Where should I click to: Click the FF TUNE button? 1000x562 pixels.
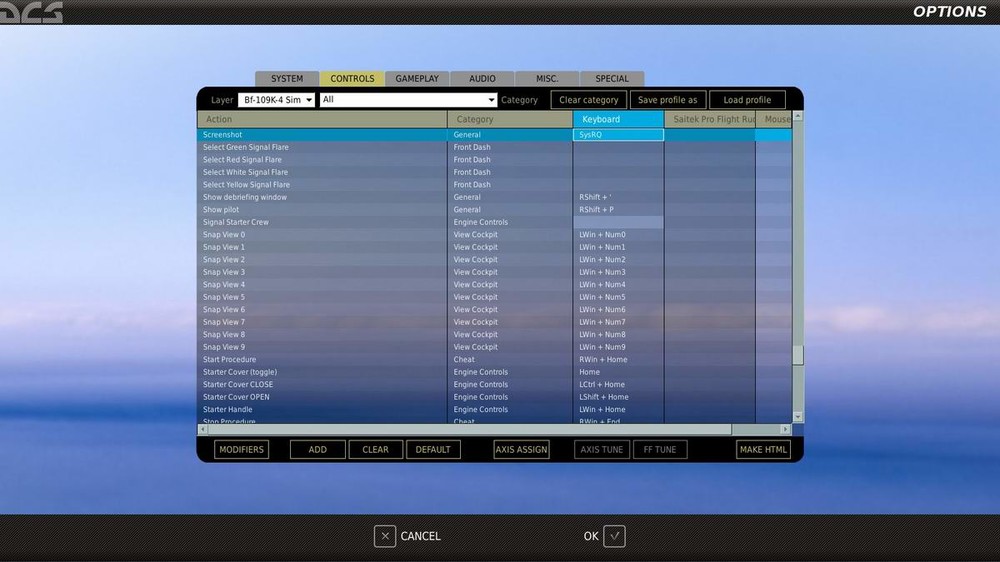(660, 449)
